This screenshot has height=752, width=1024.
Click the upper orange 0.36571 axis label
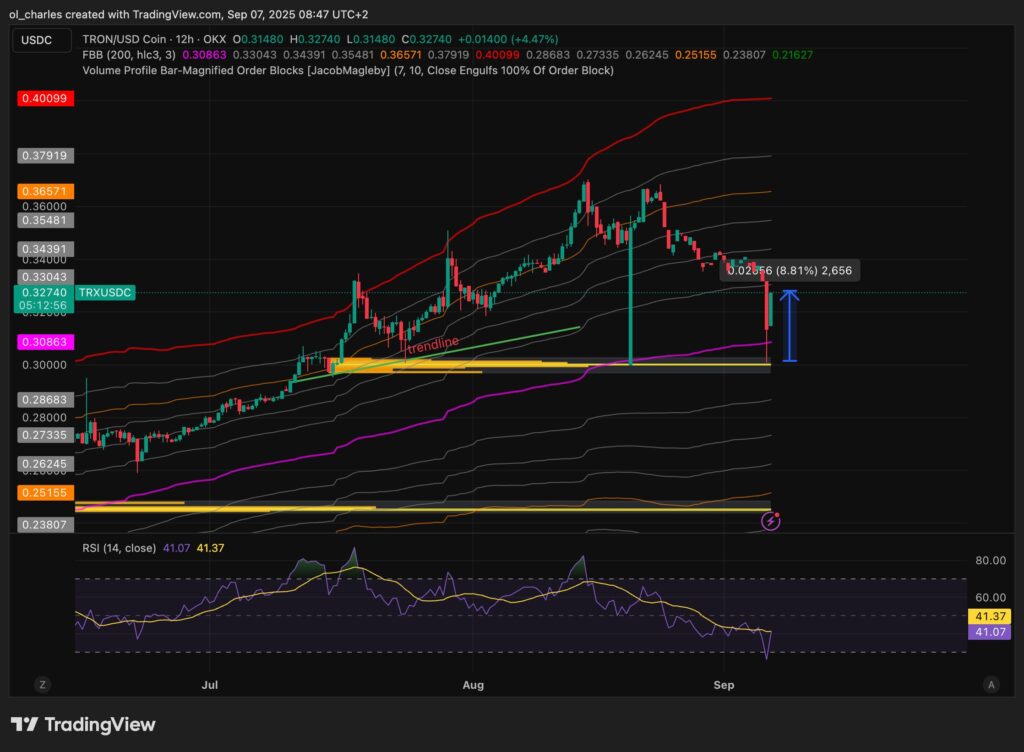click(x=44, y=190)
